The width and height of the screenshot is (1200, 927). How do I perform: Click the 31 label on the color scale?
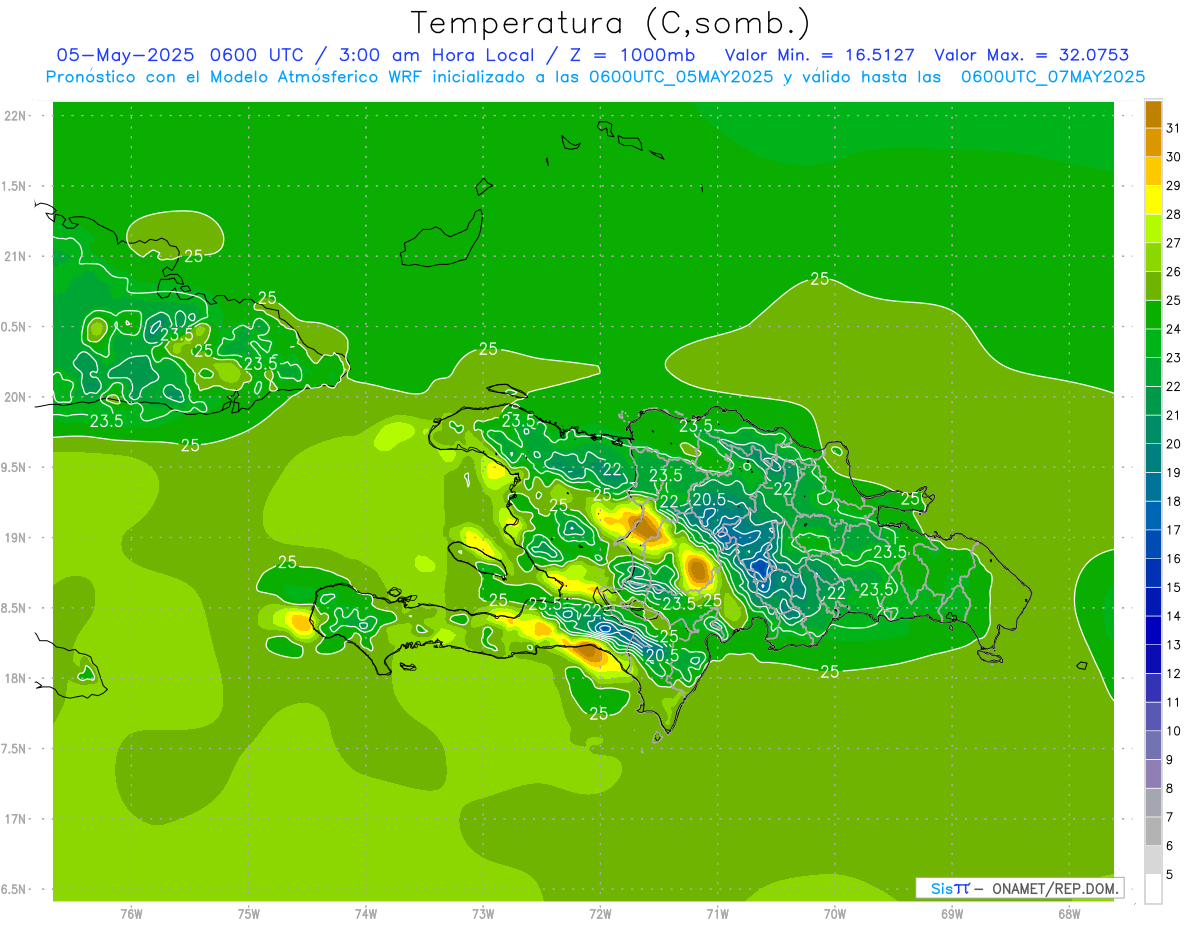(x=1174, y=128)
